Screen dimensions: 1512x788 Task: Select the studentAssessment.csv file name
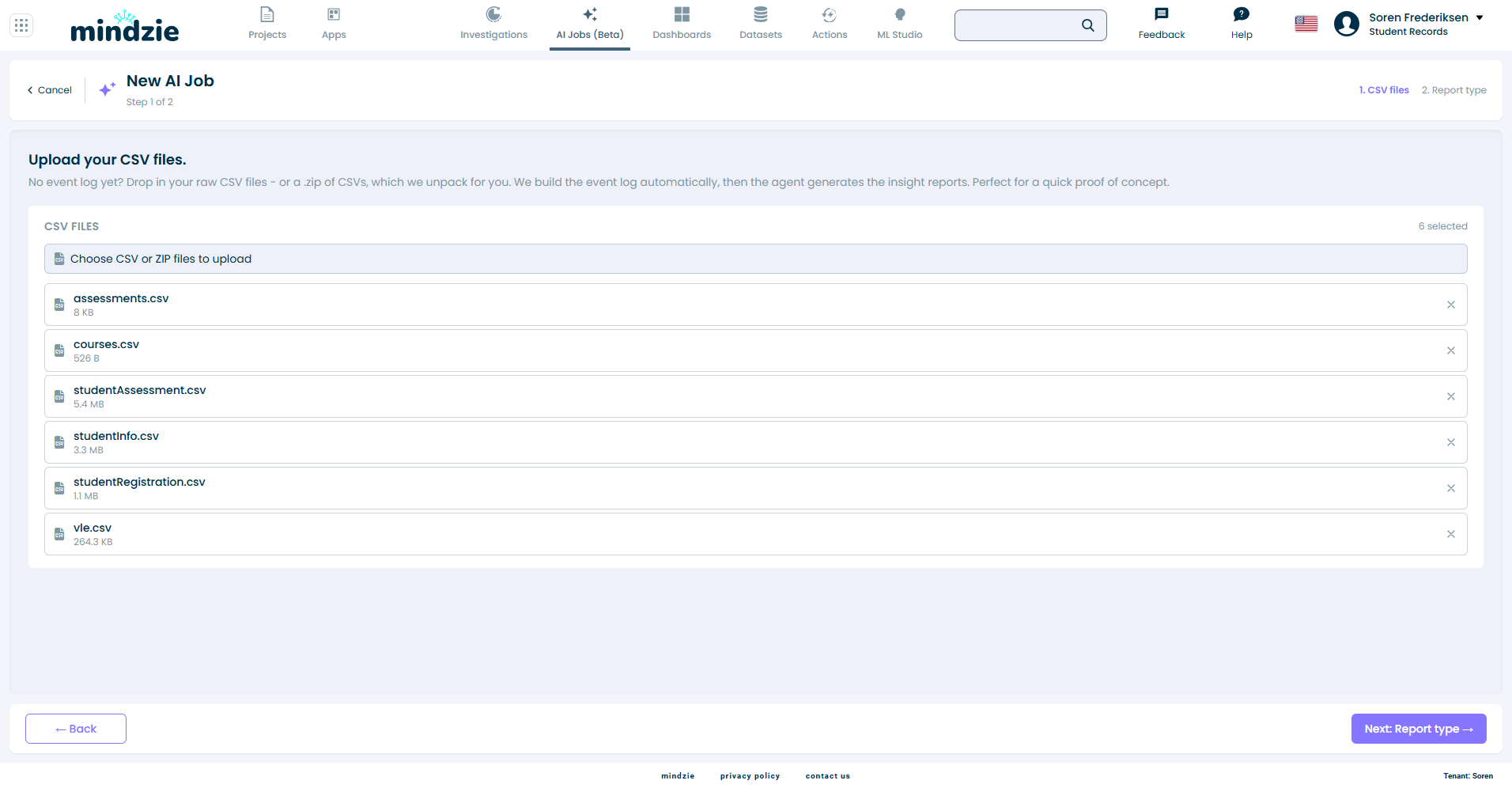(139, 390)
